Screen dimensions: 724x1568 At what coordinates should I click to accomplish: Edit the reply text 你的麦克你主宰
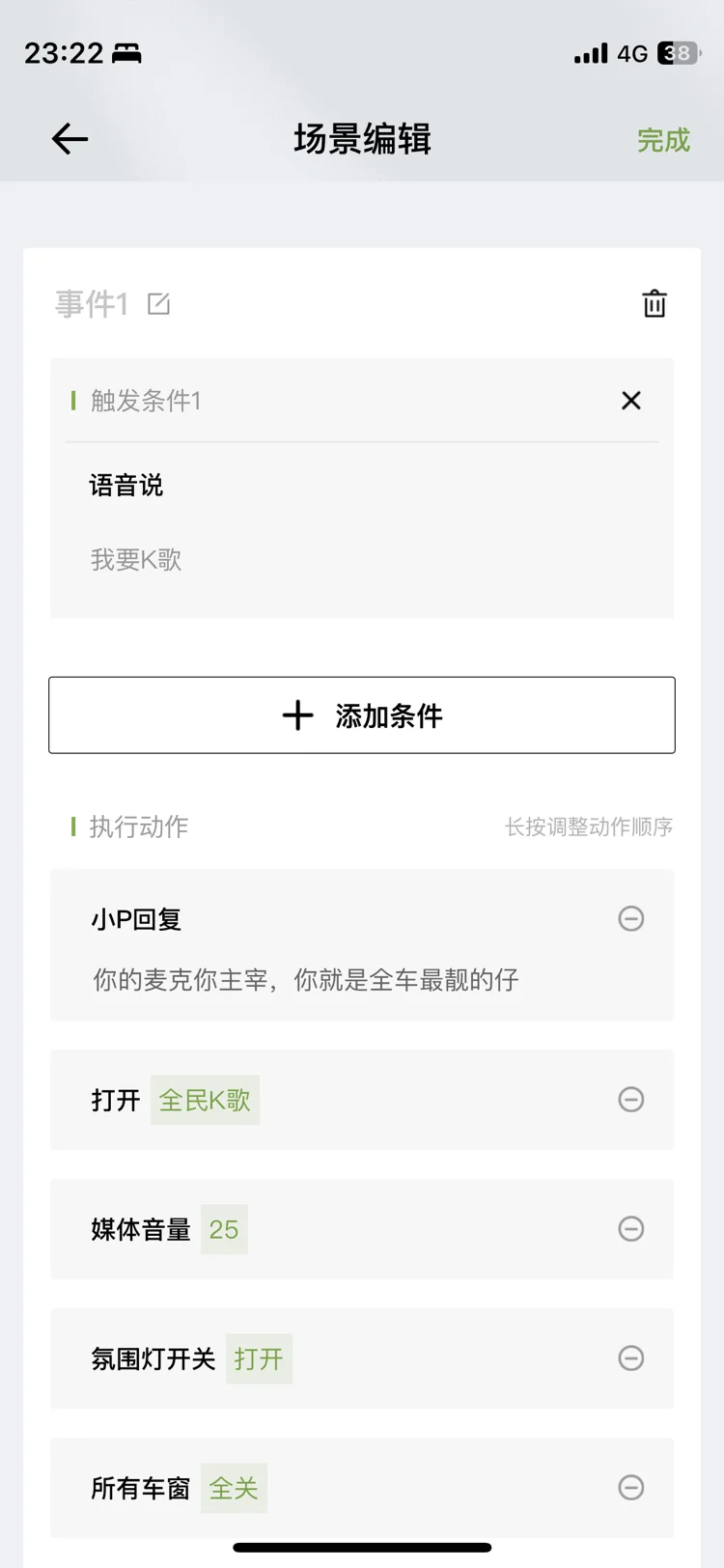(306, 980)
